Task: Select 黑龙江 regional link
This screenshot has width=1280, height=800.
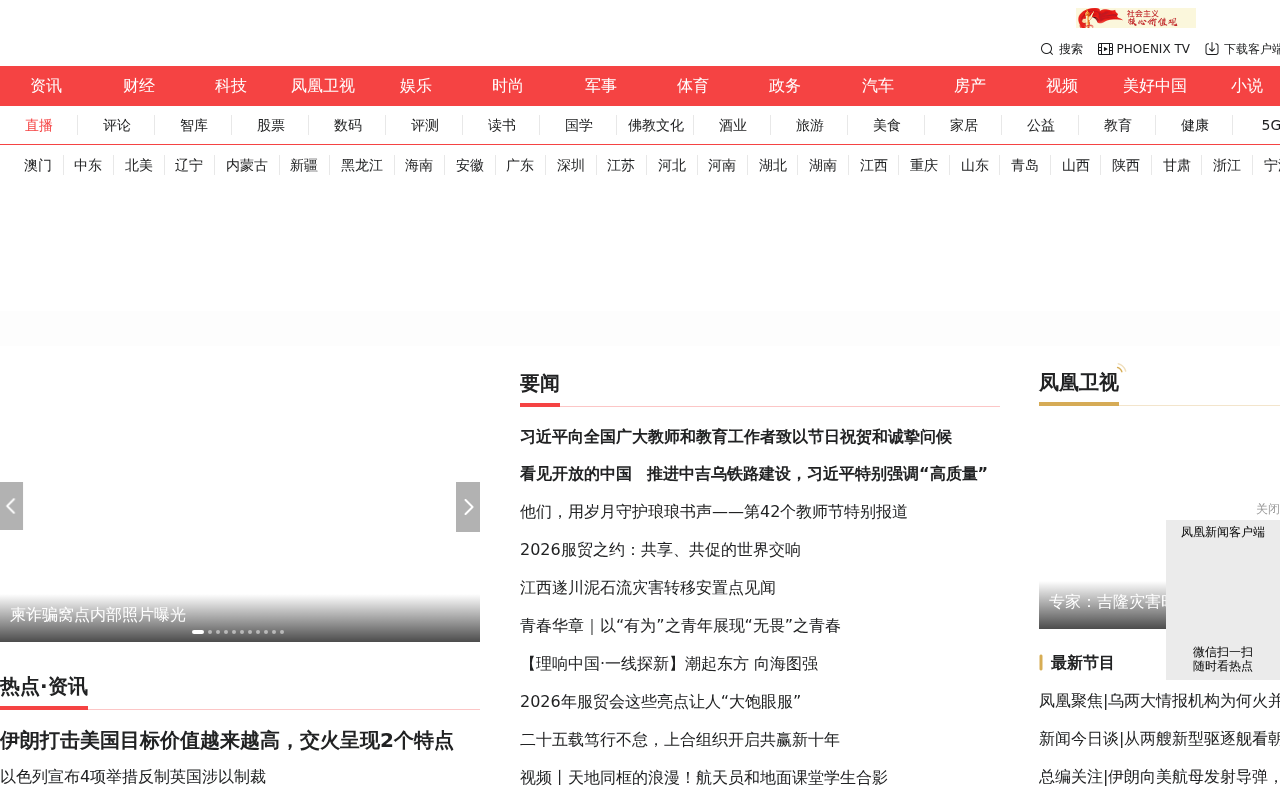Action: coord(362,165)
